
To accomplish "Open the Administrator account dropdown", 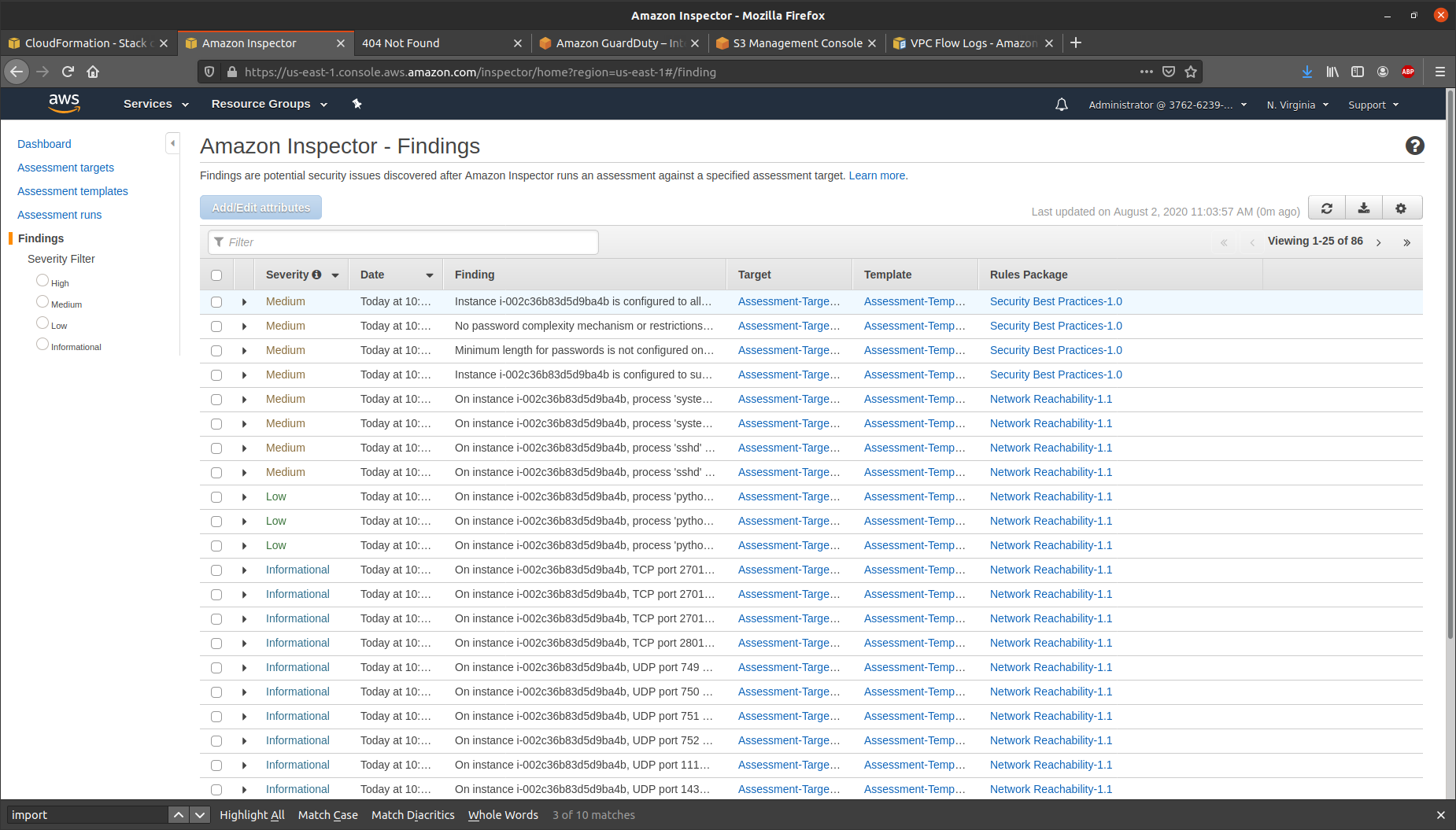I will (x=1168, y=105).
